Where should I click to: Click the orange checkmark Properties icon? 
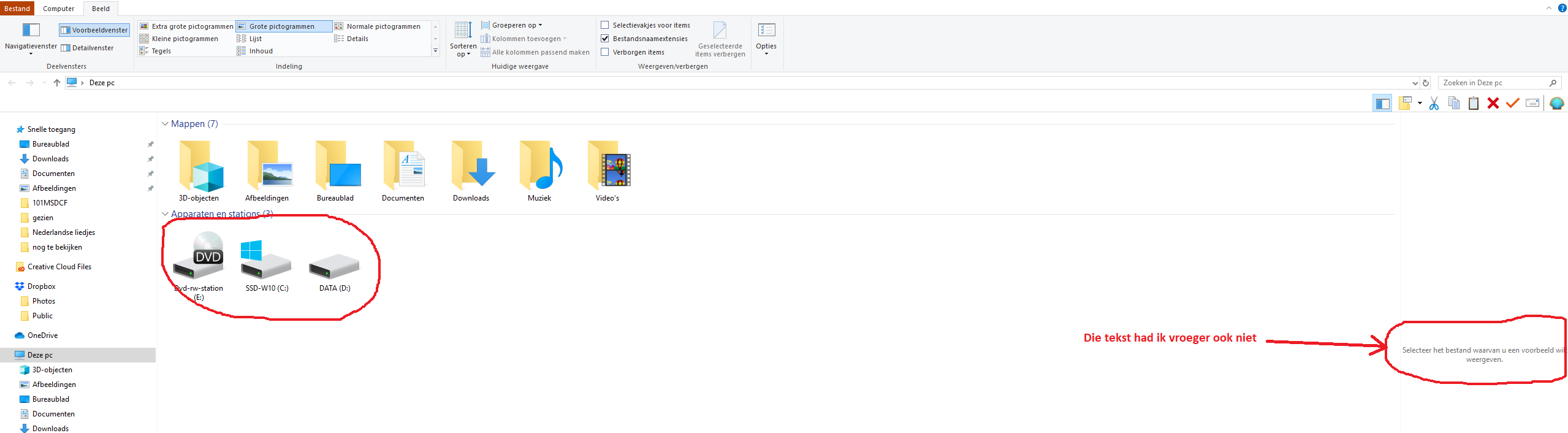pyautogui.click(x=1512, y=103)
